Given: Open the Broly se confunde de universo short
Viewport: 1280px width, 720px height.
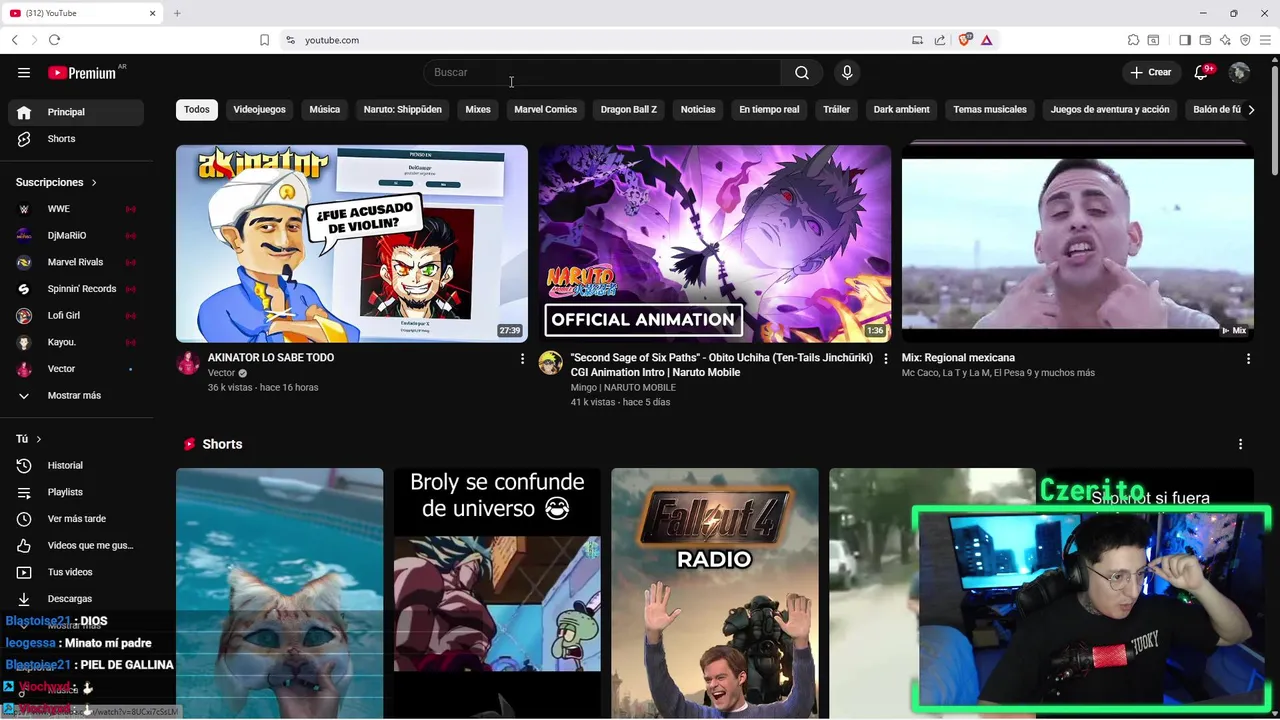Looking at the screenshot, I should pos(497,593).
